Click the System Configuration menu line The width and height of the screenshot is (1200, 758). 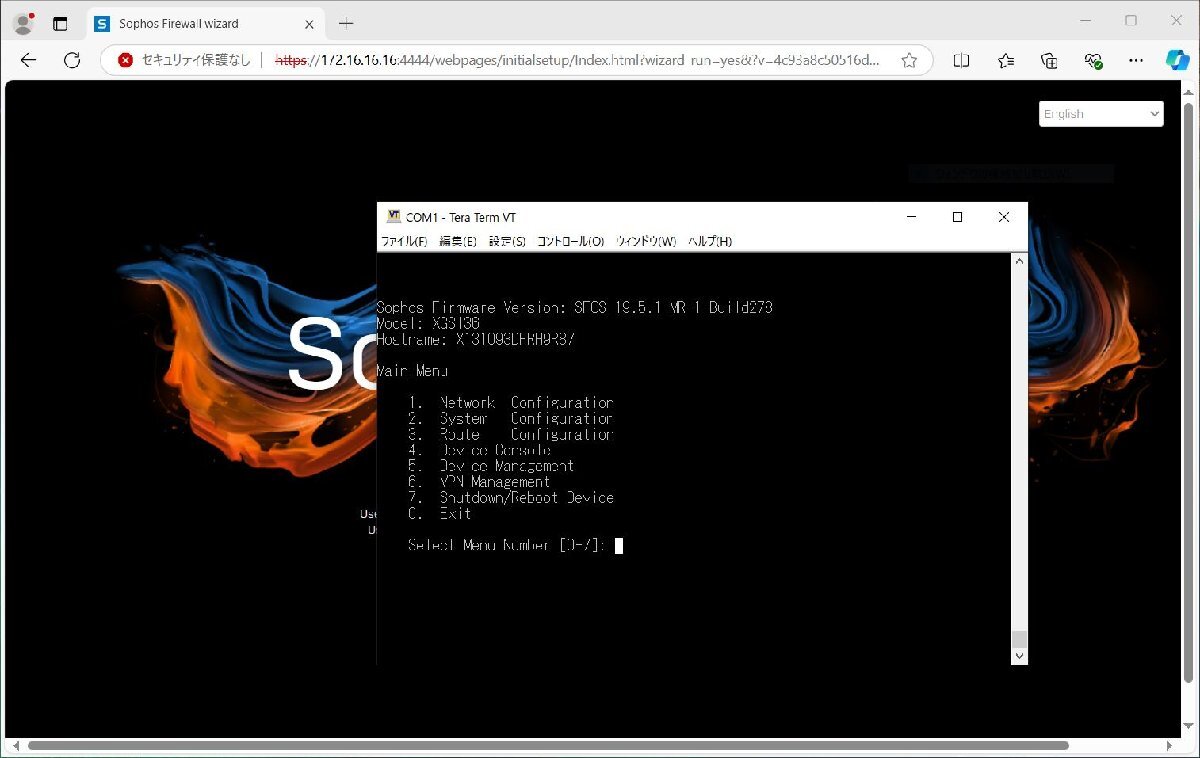(x=511, y=418)
